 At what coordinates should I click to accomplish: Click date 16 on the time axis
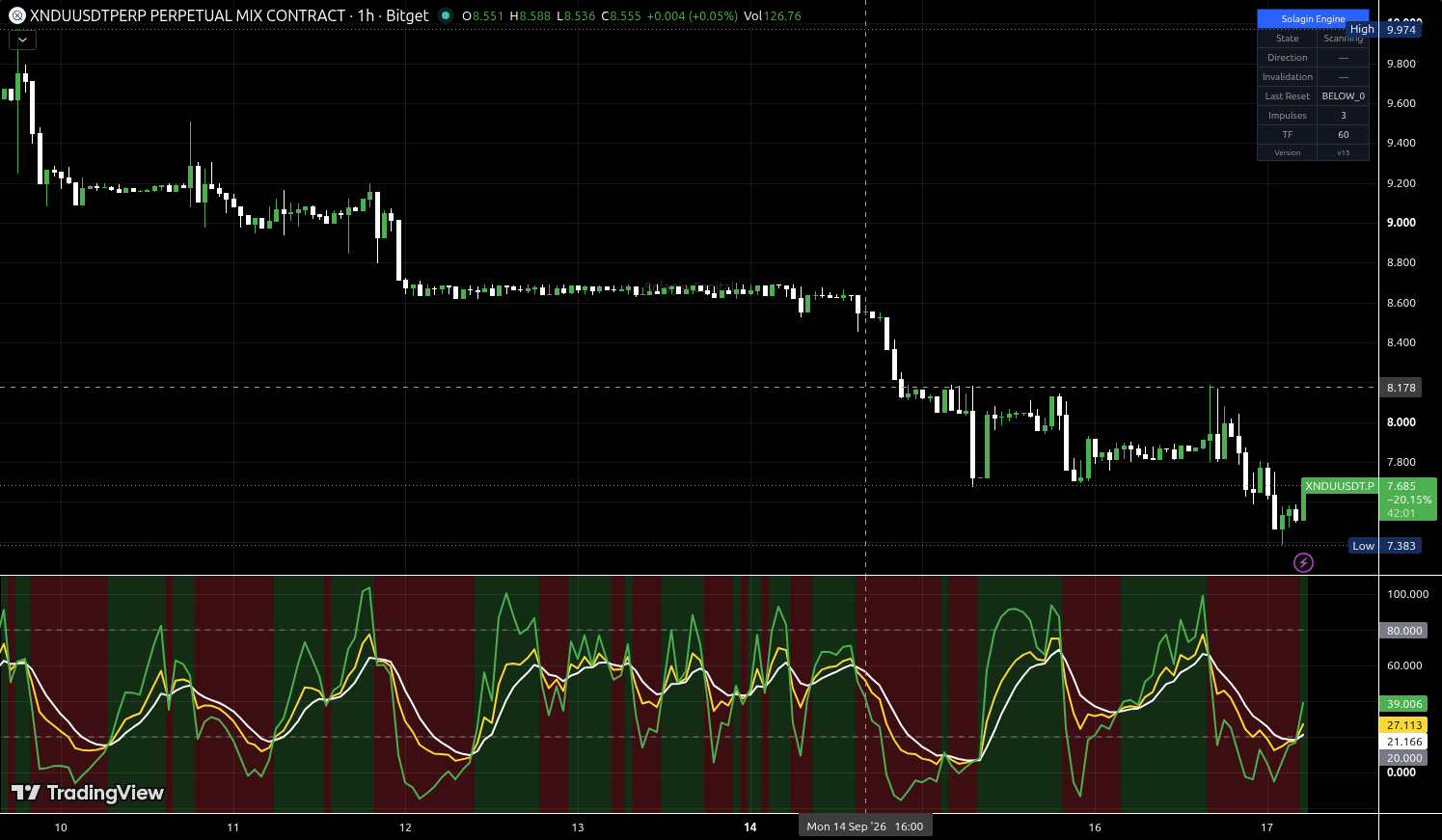pos(1095,827)
